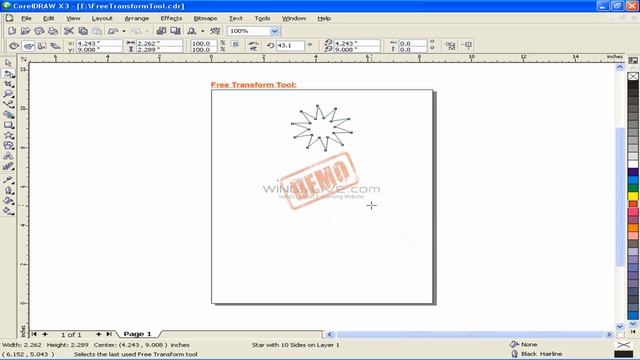Viewport: 640px width, 360px height.
Task: Switch to the Page 1 tab
Action: (137, 334)
